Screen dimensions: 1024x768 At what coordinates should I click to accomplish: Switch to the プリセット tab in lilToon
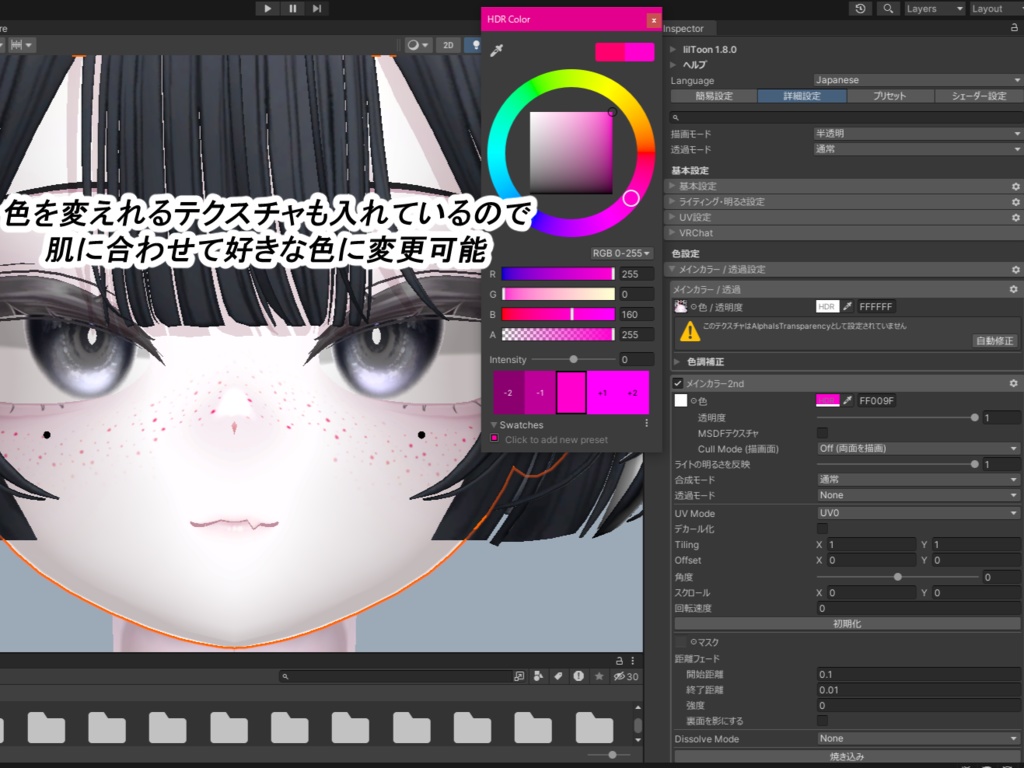[x=890, y=96]
